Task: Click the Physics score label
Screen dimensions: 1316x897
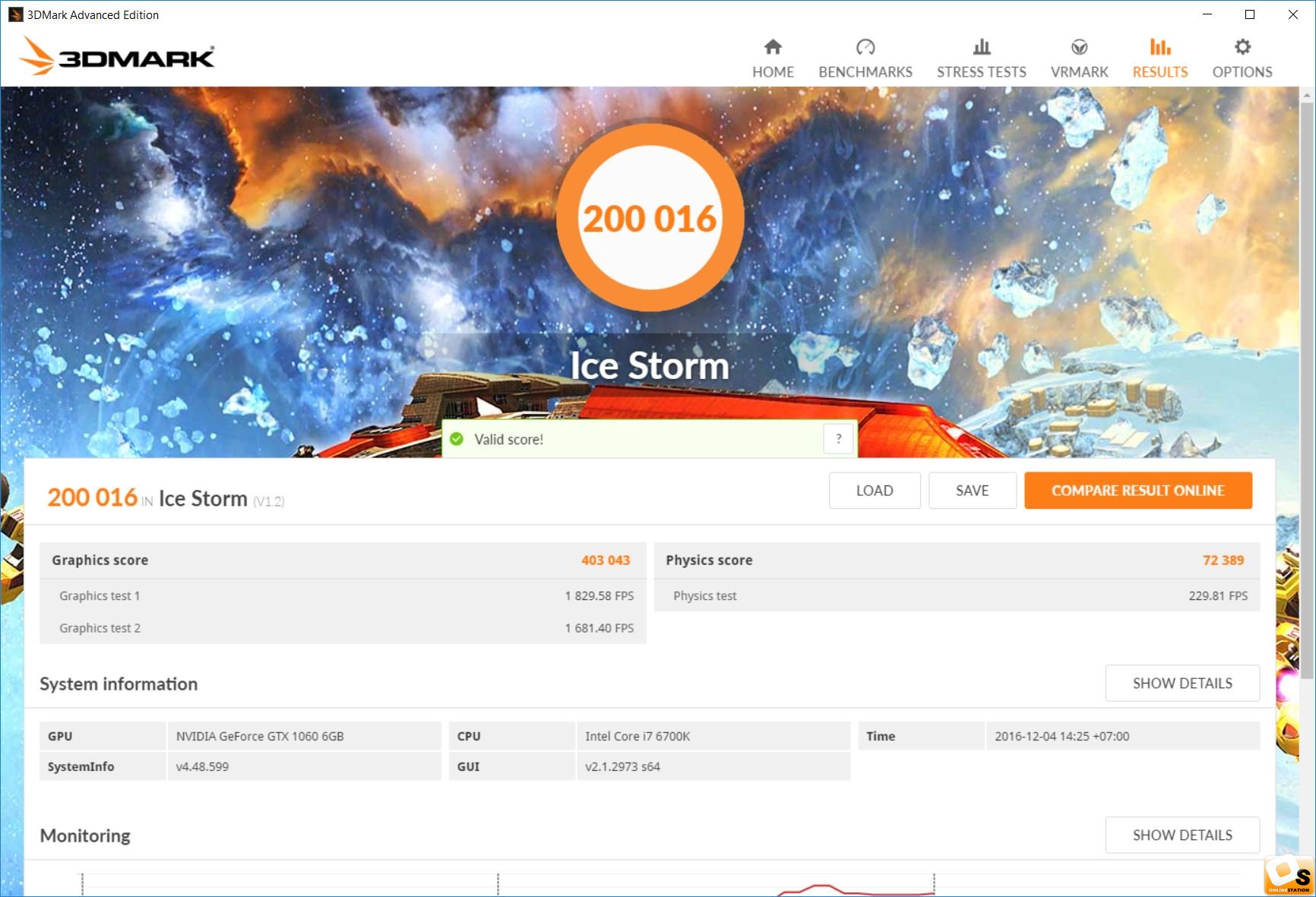Action: point(709,560)
